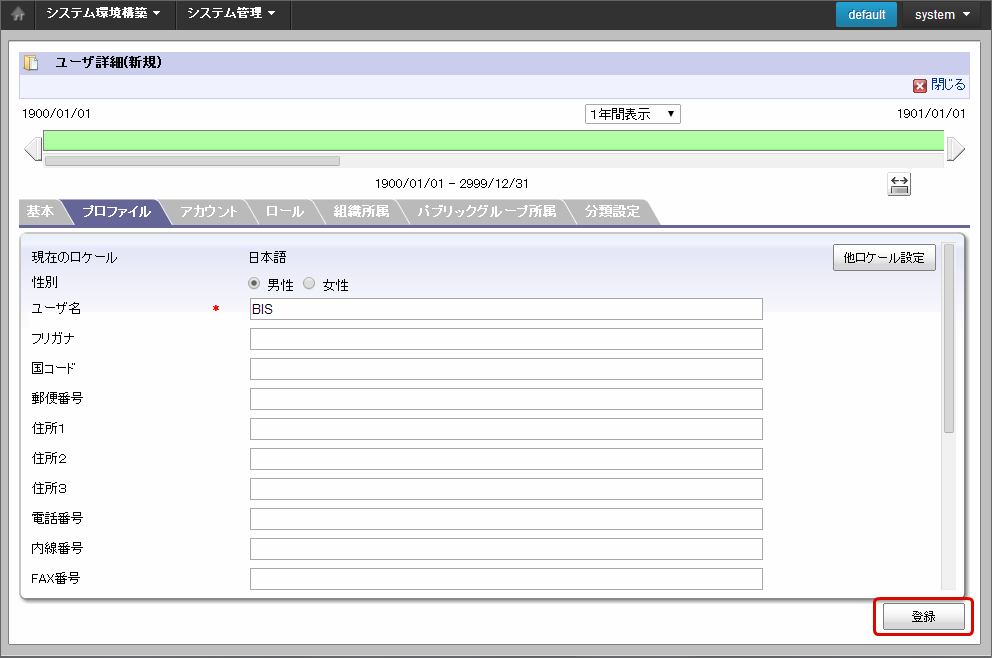
Task: Click the horizontal timeline scrollbar thumb
Action: point(192,161)
